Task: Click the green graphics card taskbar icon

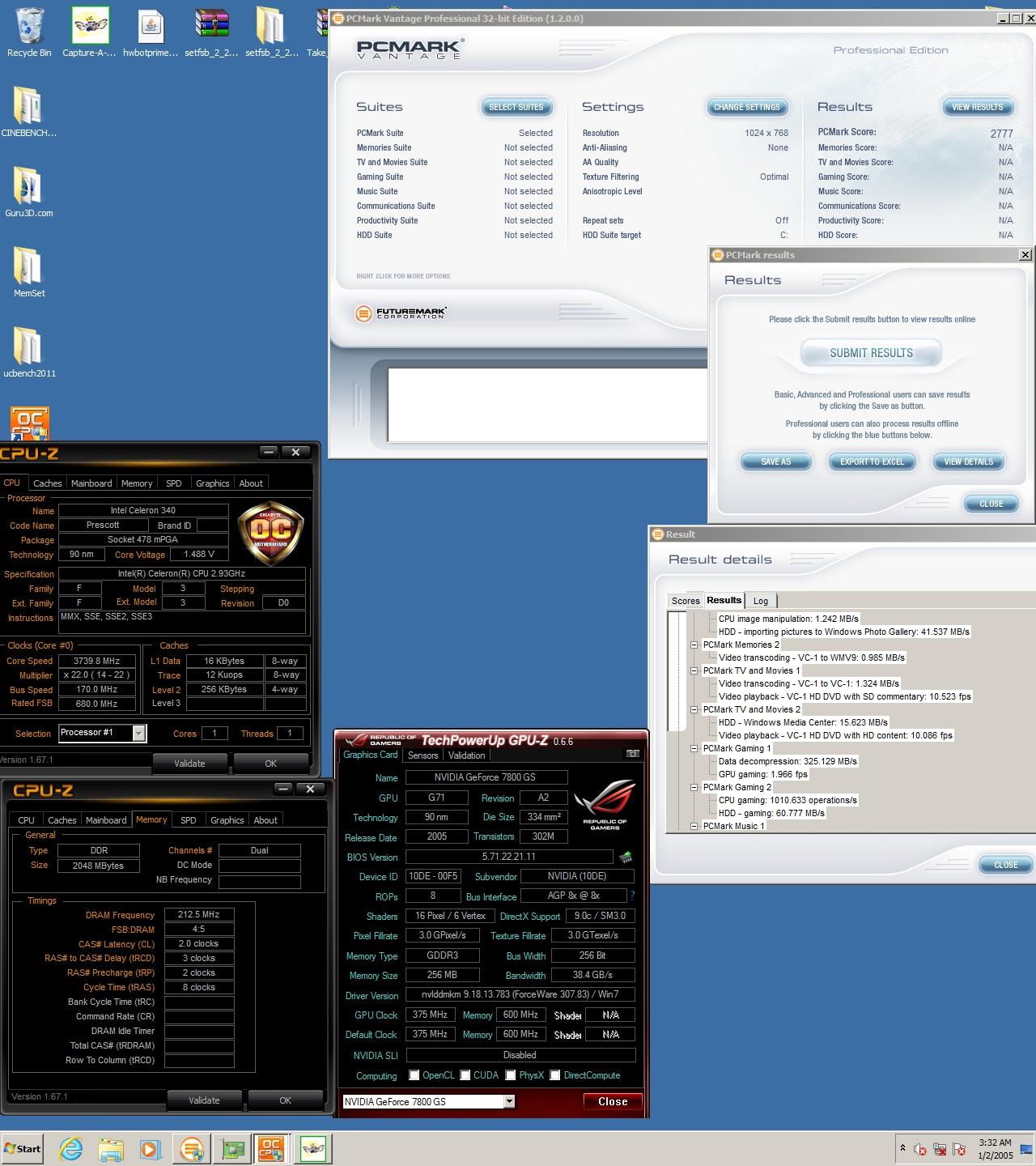Action: point(232,1148)
